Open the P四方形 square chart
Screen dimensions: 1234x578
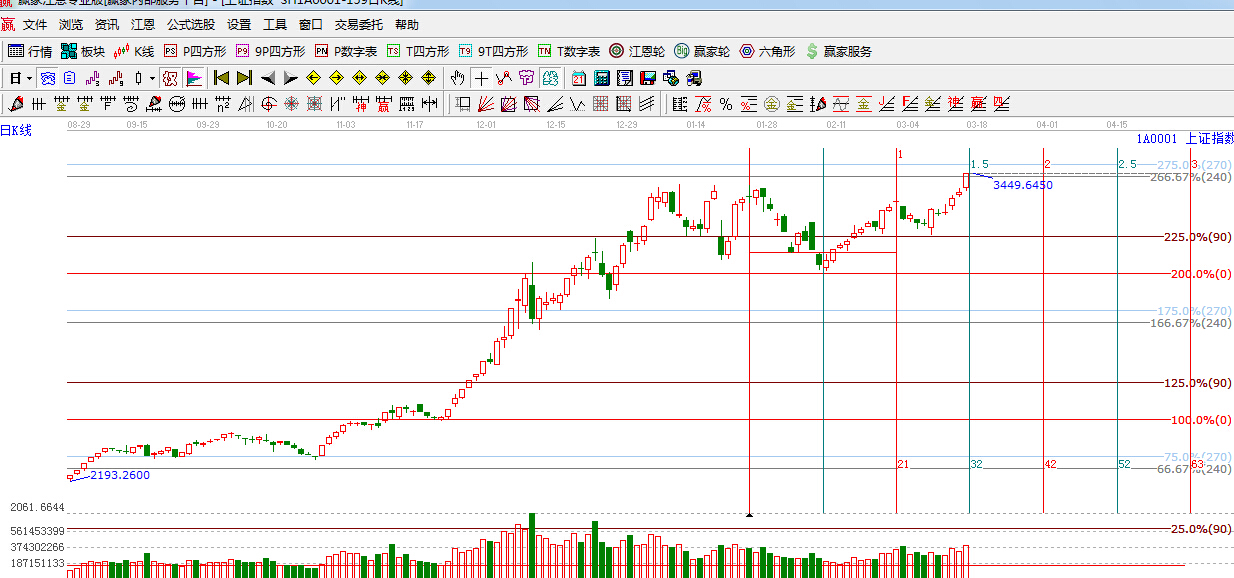tap(195, 51)
